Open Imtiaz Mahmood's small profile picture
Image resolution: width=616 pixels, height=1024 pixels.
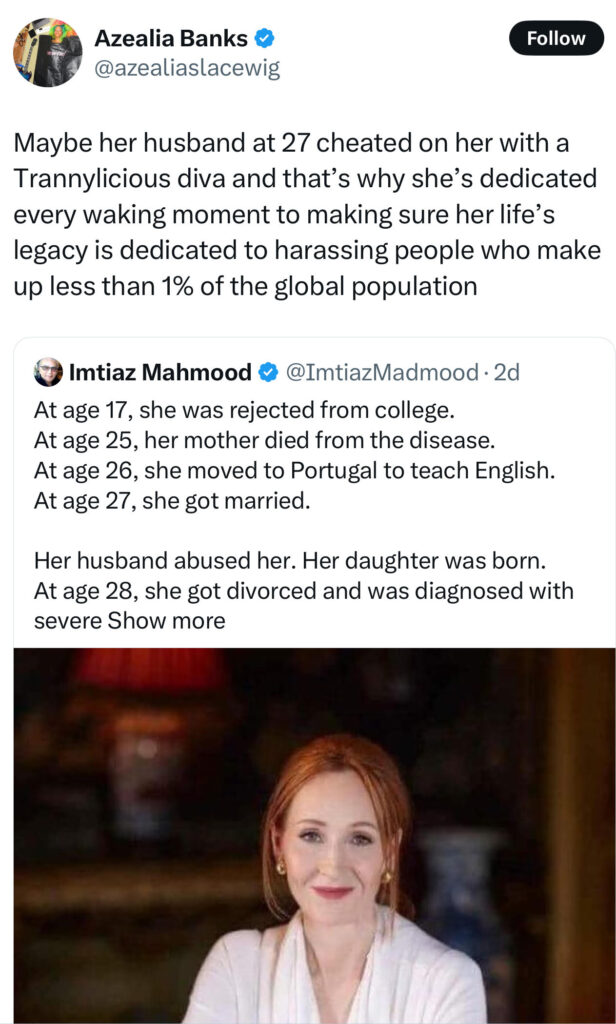click(48, 372)
